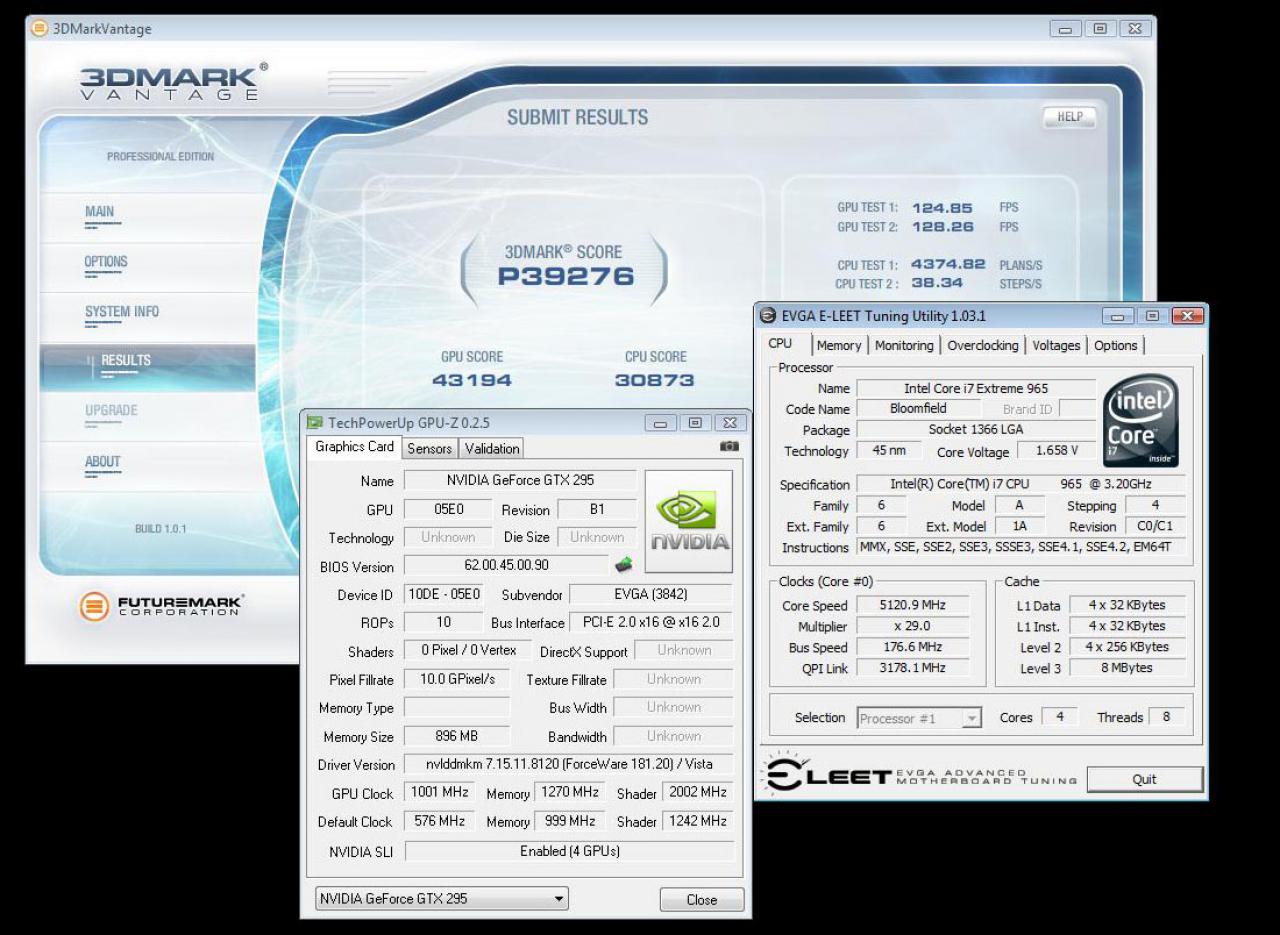Viewport: 1280px width, 935px height.
Task: Close the GPU-Z window via title bar
Action: click(x=730, y=423)
